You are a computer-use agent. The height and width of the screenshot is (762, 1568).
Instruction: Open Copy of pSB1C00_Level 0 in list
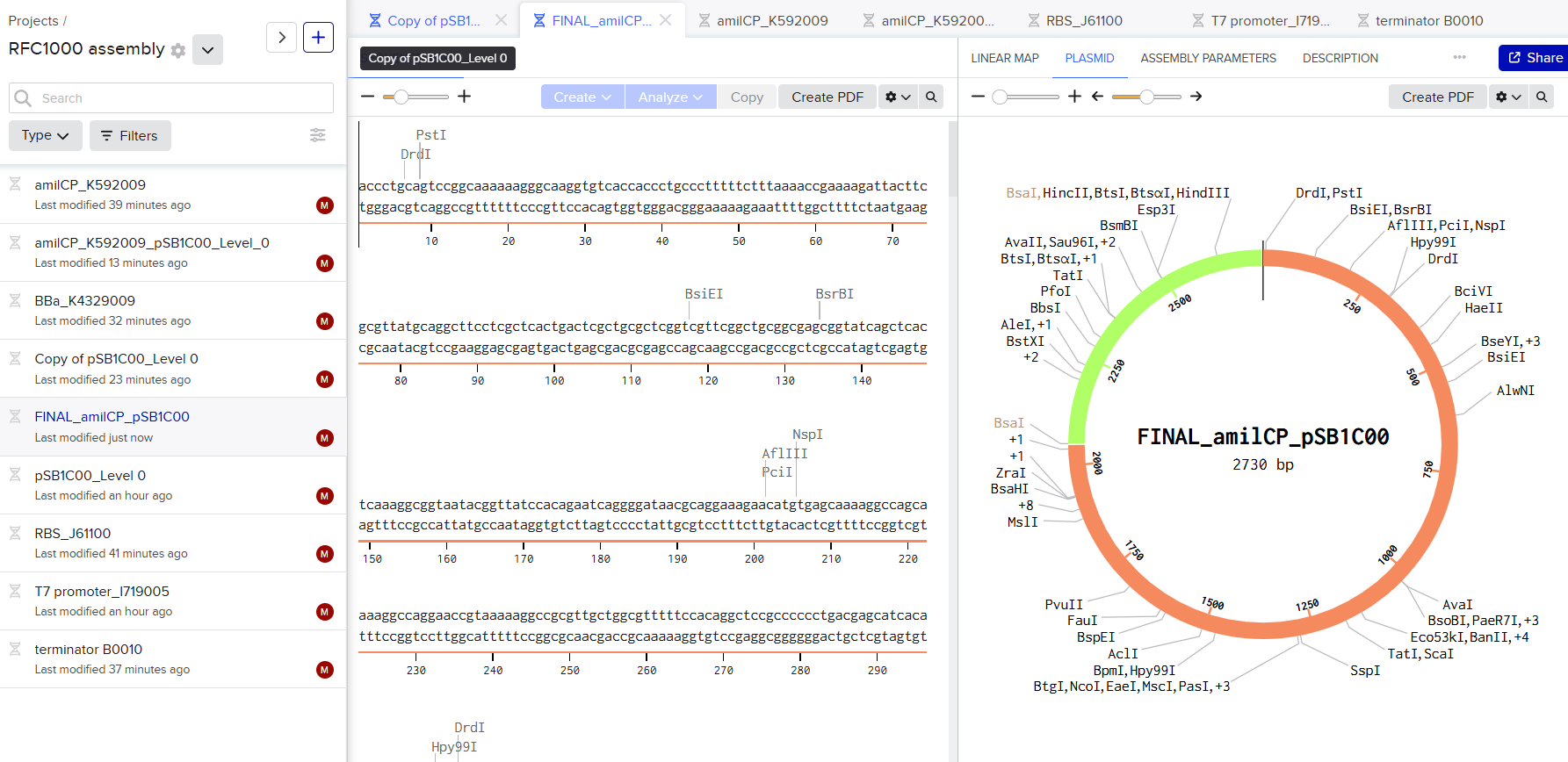[x=173, y=368]
